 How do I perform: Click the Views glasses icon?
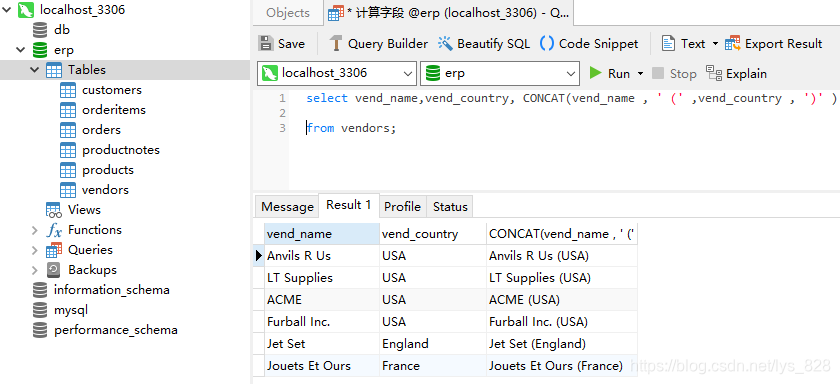pos(54,210)
